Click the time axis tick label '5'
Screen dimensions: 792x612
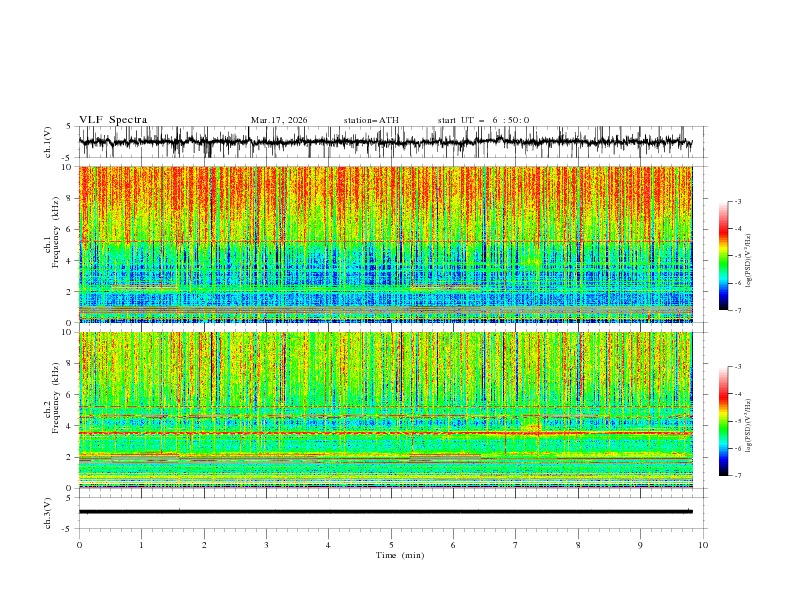pyautogui.click(x=391, y=545)
